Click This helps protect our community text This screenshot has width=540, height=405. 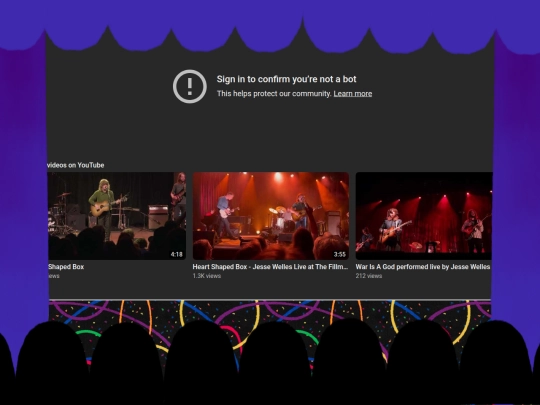[274, 94]
